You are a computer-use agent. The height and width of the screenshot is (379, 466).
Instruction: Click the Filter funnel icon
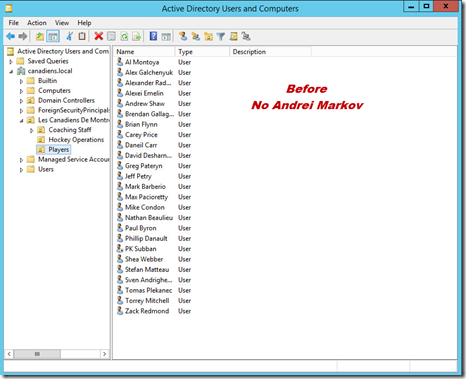[221, 36]
